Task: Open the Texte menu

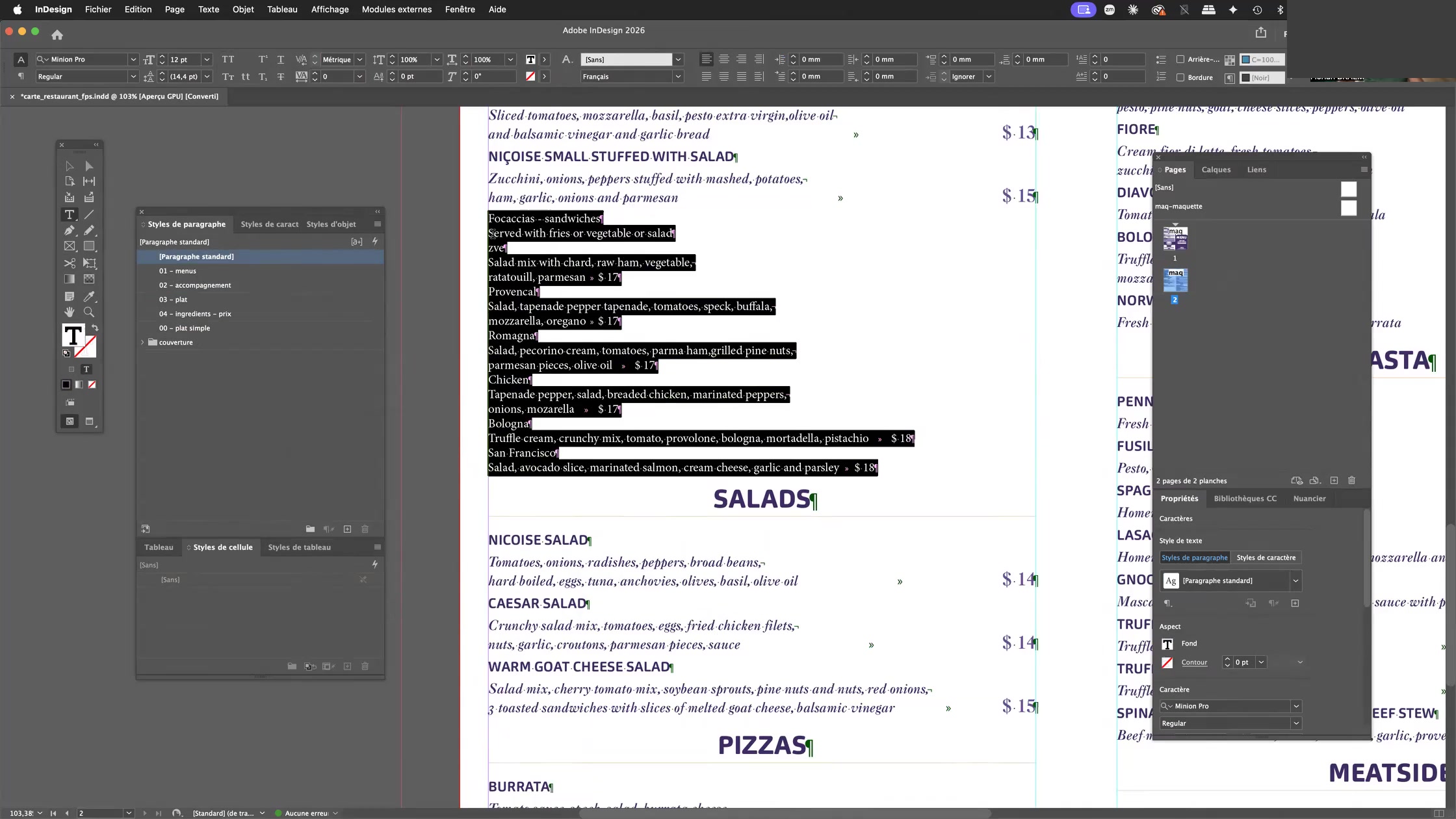Action: point(209,10)
